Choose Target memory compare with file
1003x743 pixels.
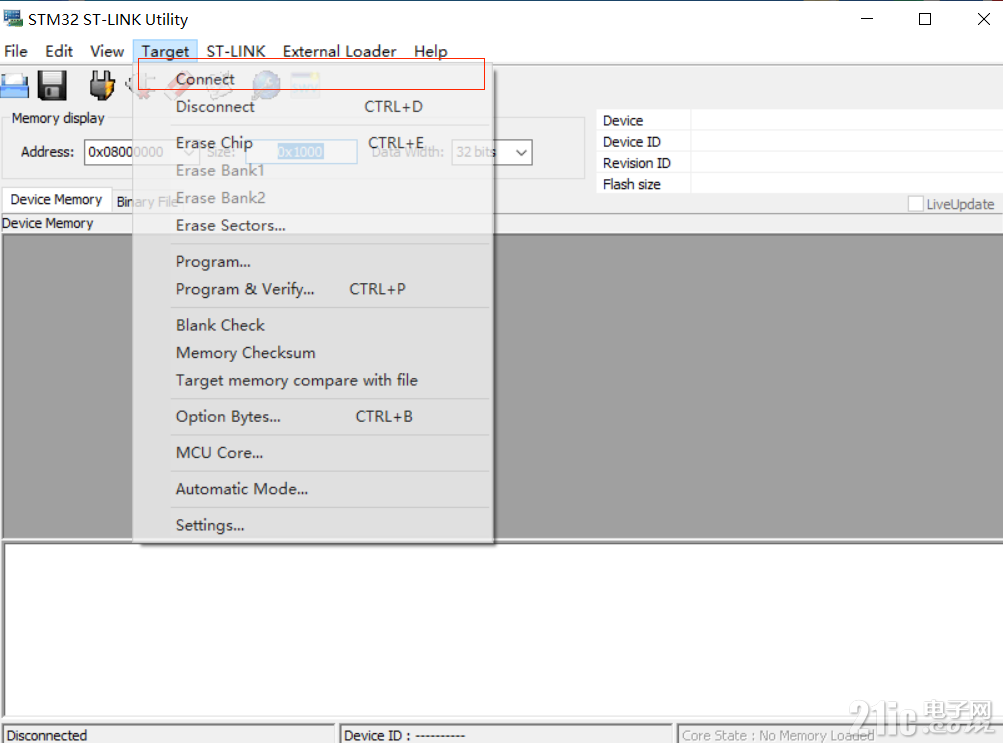[x=313, y=380]
